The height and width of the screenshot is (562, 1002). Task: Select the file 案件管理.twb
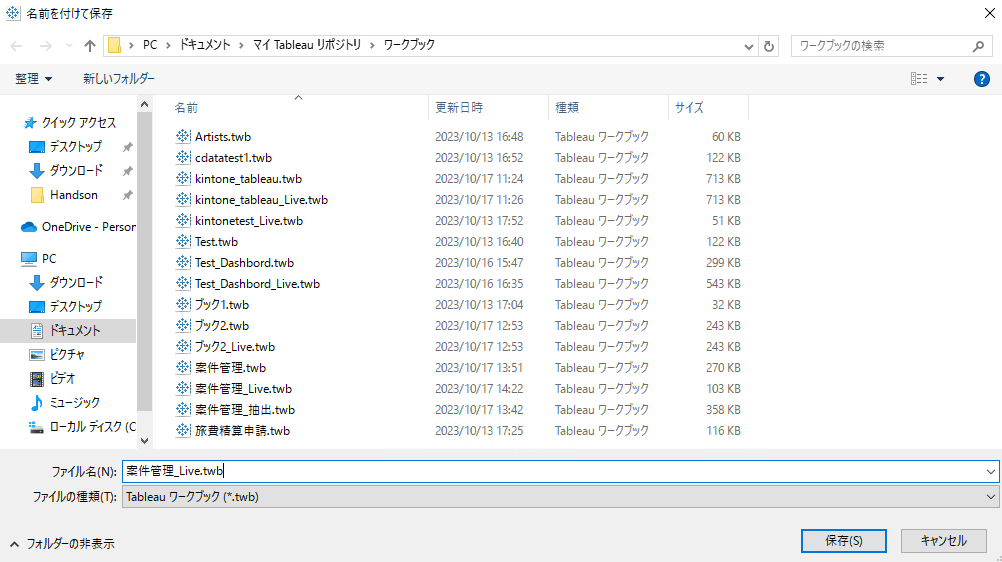pyautogui.click(x=230, y=368)
